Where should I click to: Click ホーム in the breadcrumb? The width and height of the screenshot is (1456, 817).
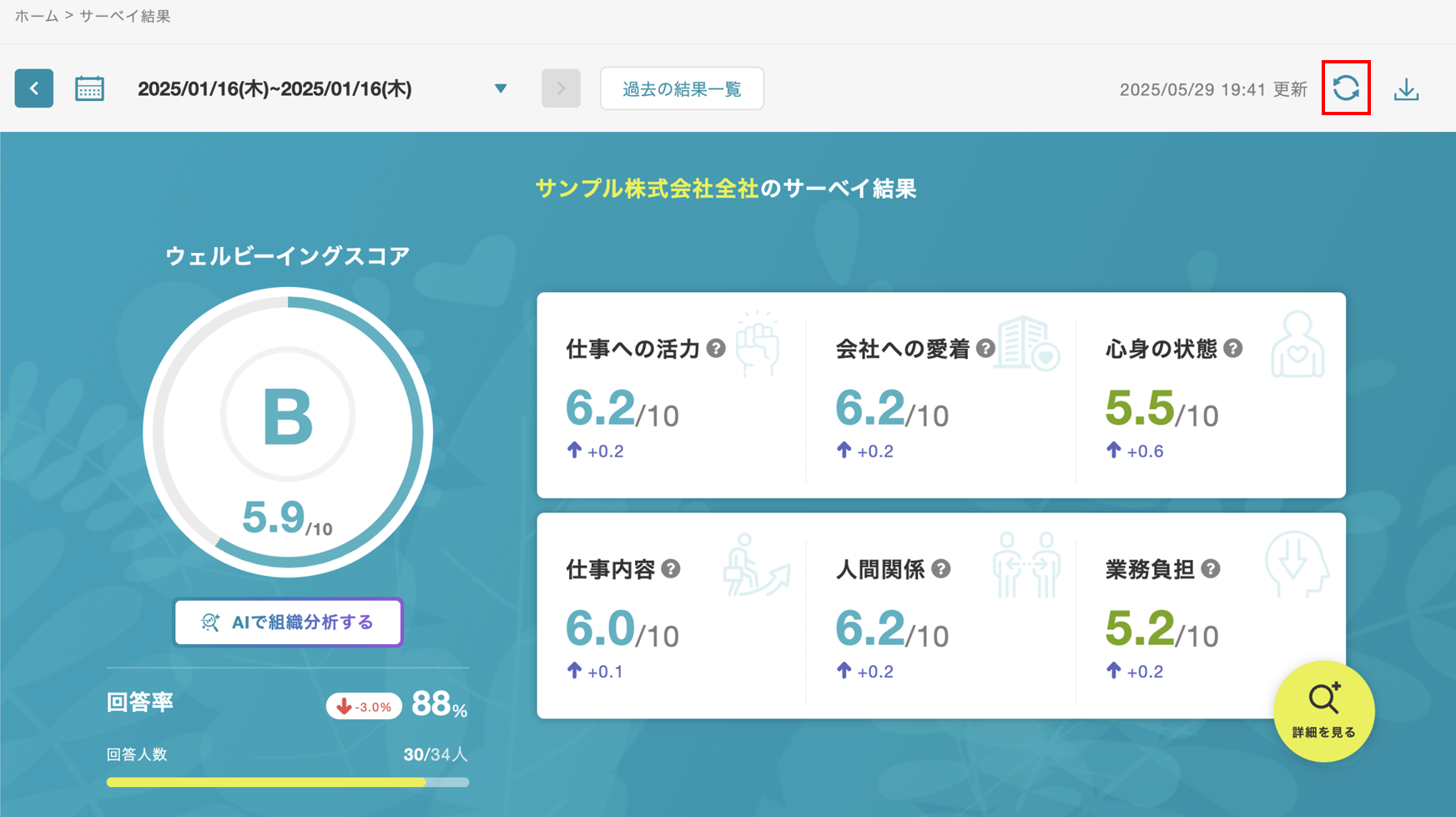pyautogui.click(x=36, y=17)
